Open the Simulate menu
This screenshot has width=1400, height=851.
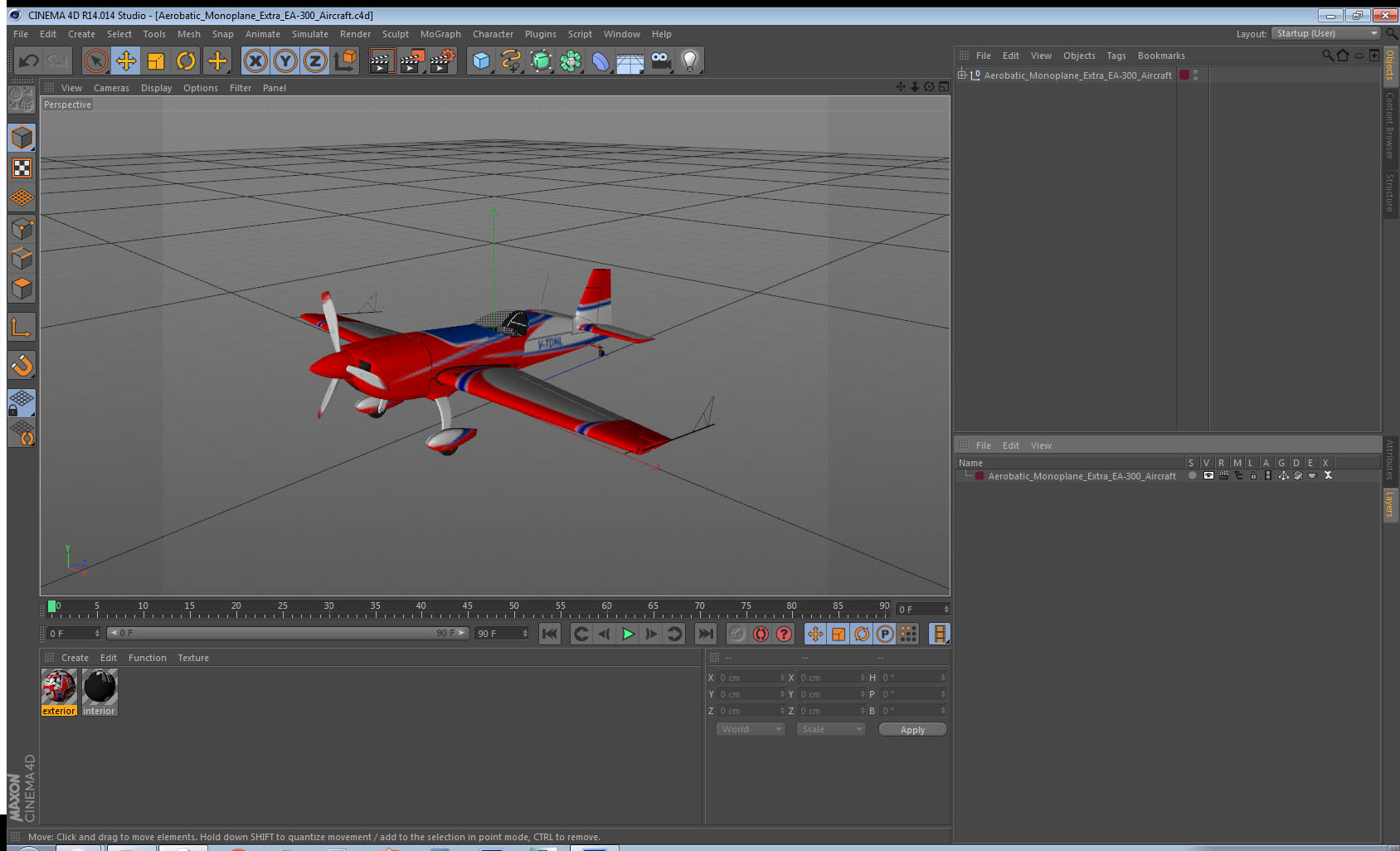point(310,34)
